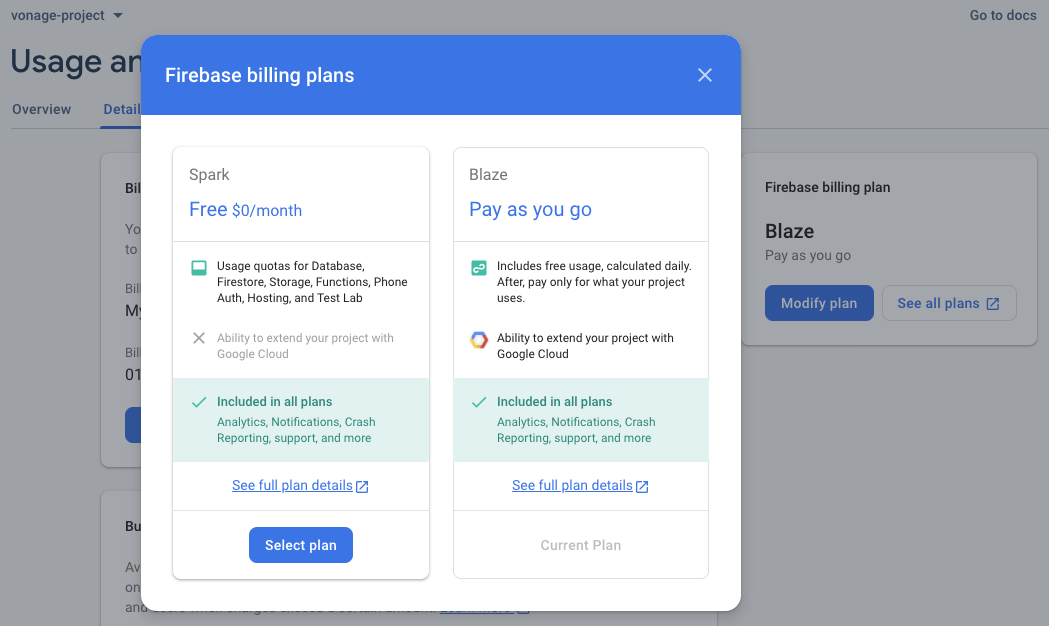Click the See all plans button
Image resolution: width=1049 pixels, height=626 pixels.
pos(949,303)
